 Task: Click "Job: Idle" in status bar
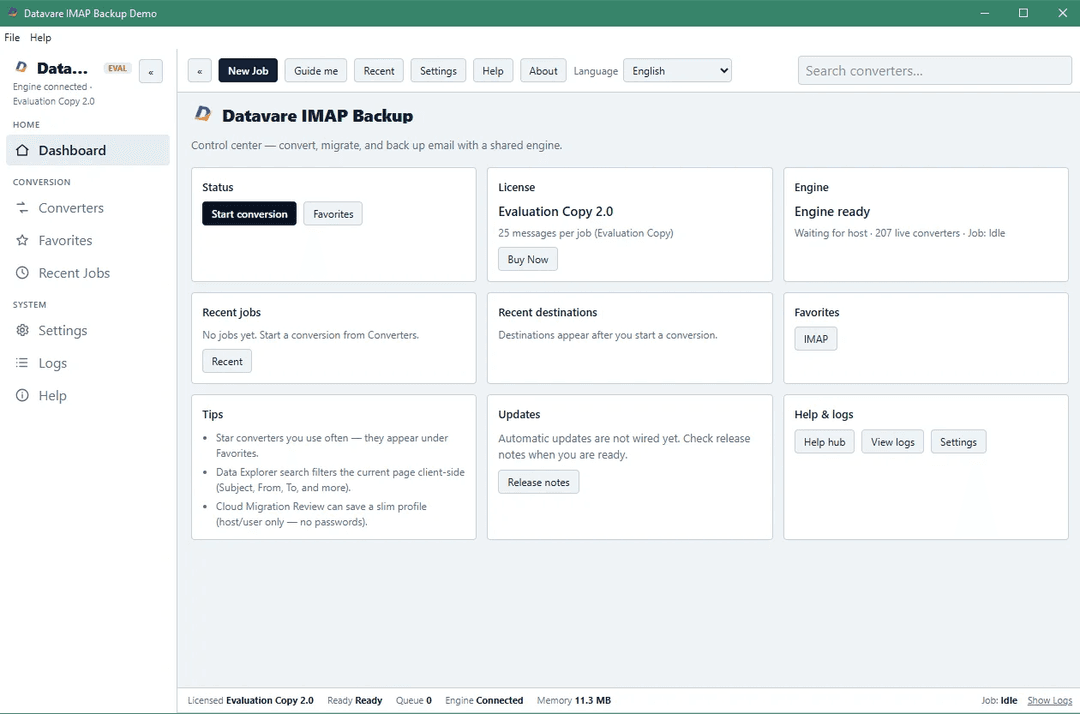[x=999, y=700]
